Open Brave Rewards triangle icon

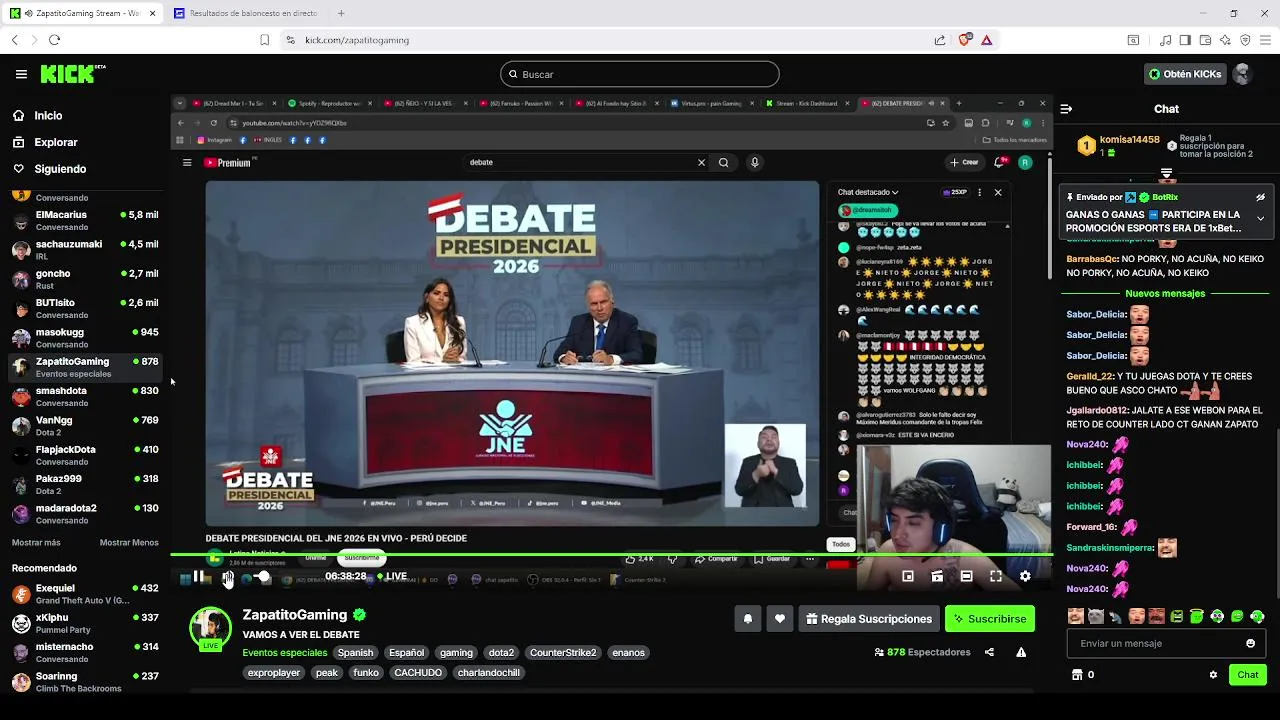point(987,40)
